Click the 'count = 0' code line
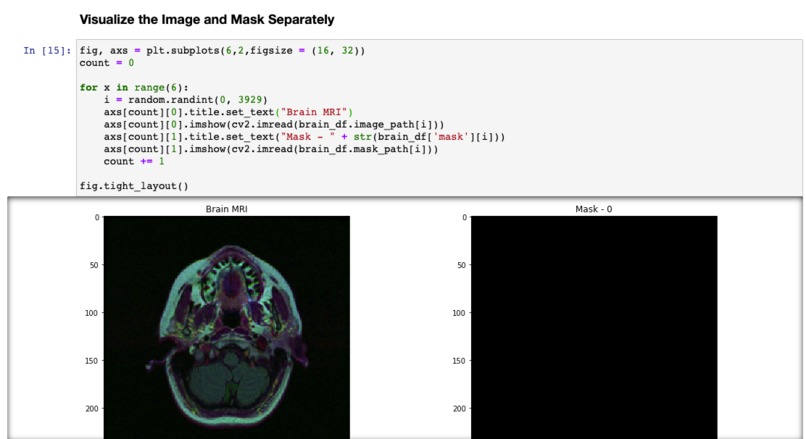 tap(107, 63)
